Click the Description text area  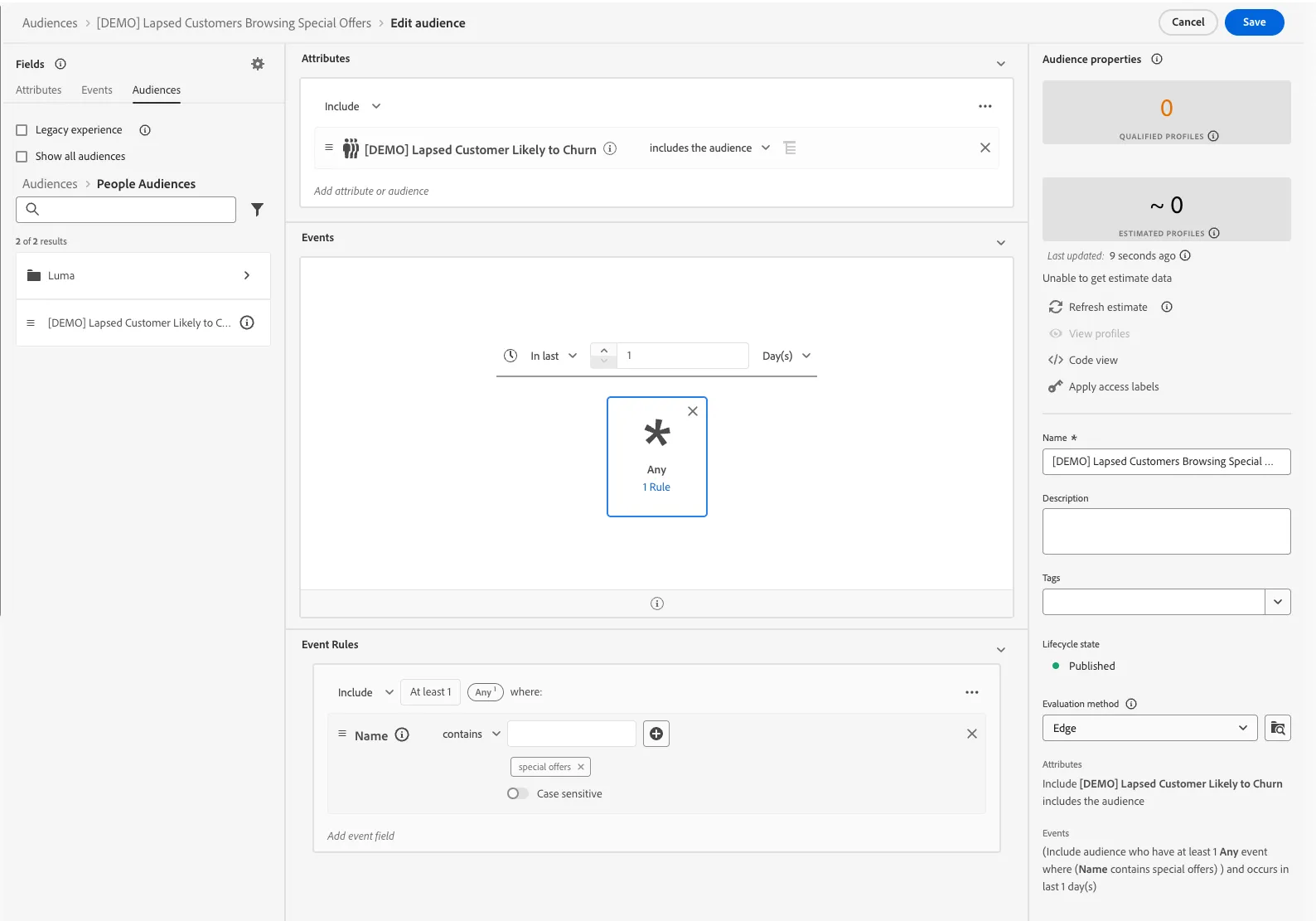pyautogui.click(x=1167, y=531)
